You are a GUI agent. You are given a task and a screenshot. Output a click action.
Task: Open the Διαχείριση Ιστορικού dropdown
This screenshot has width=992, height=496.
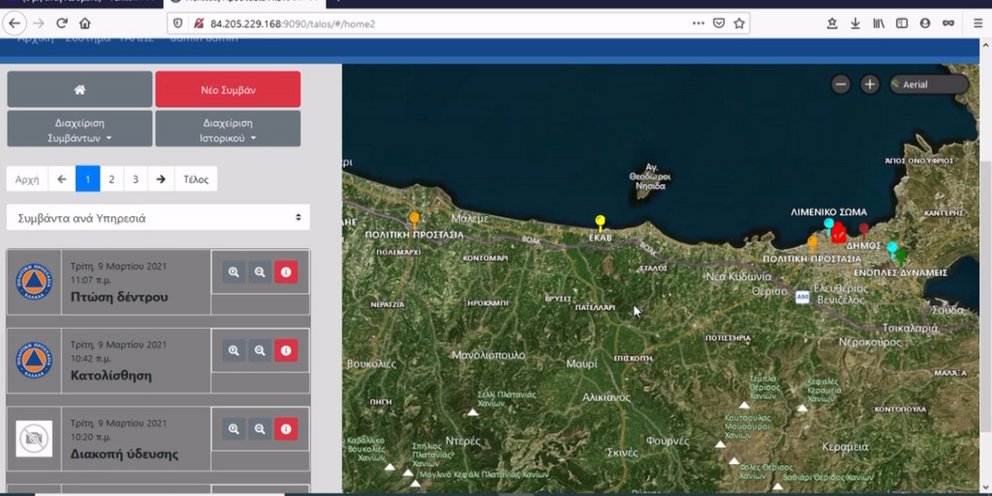coord(228,129)
